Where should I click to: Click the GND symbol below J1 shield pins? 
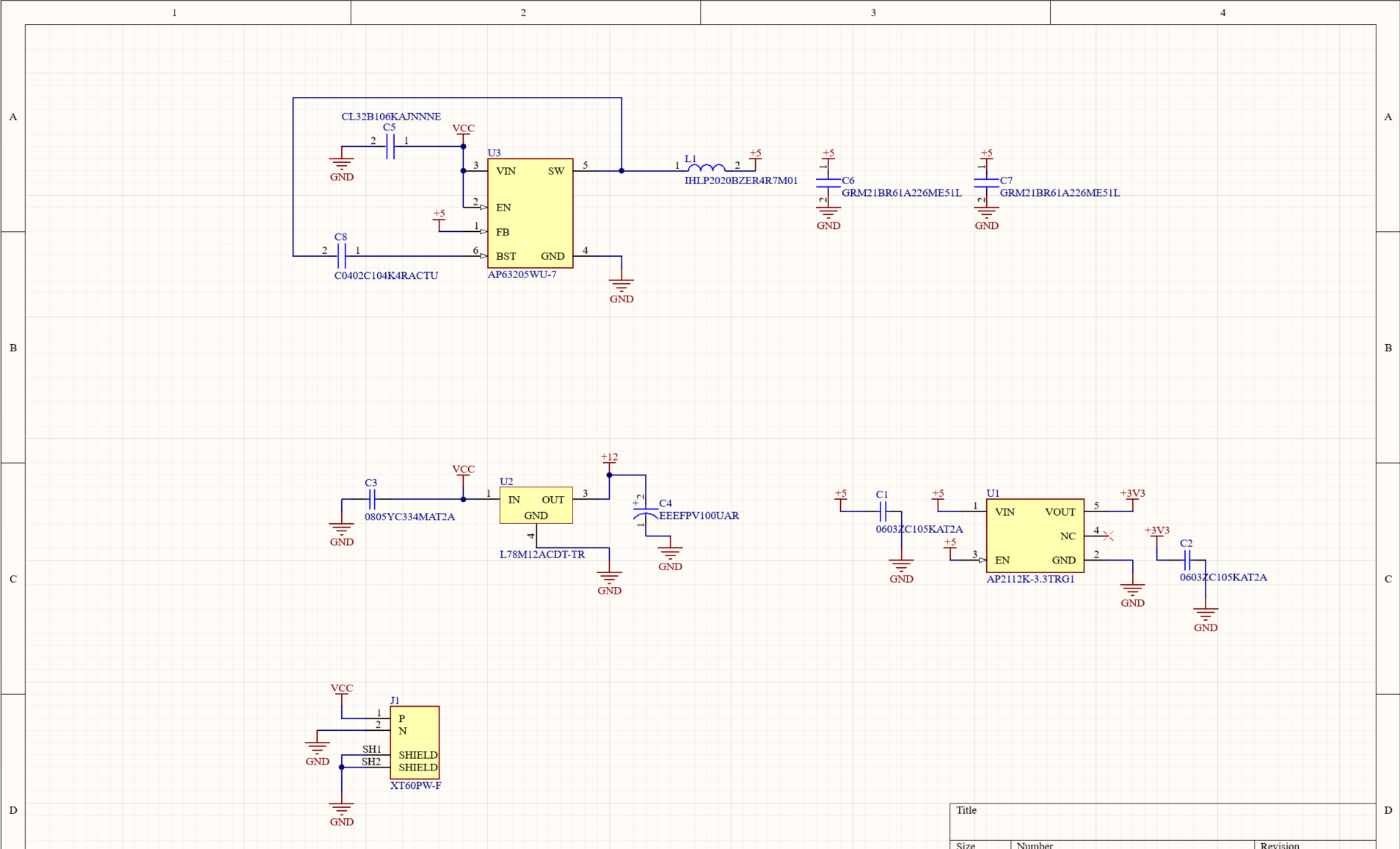click(x=341, y=814)
